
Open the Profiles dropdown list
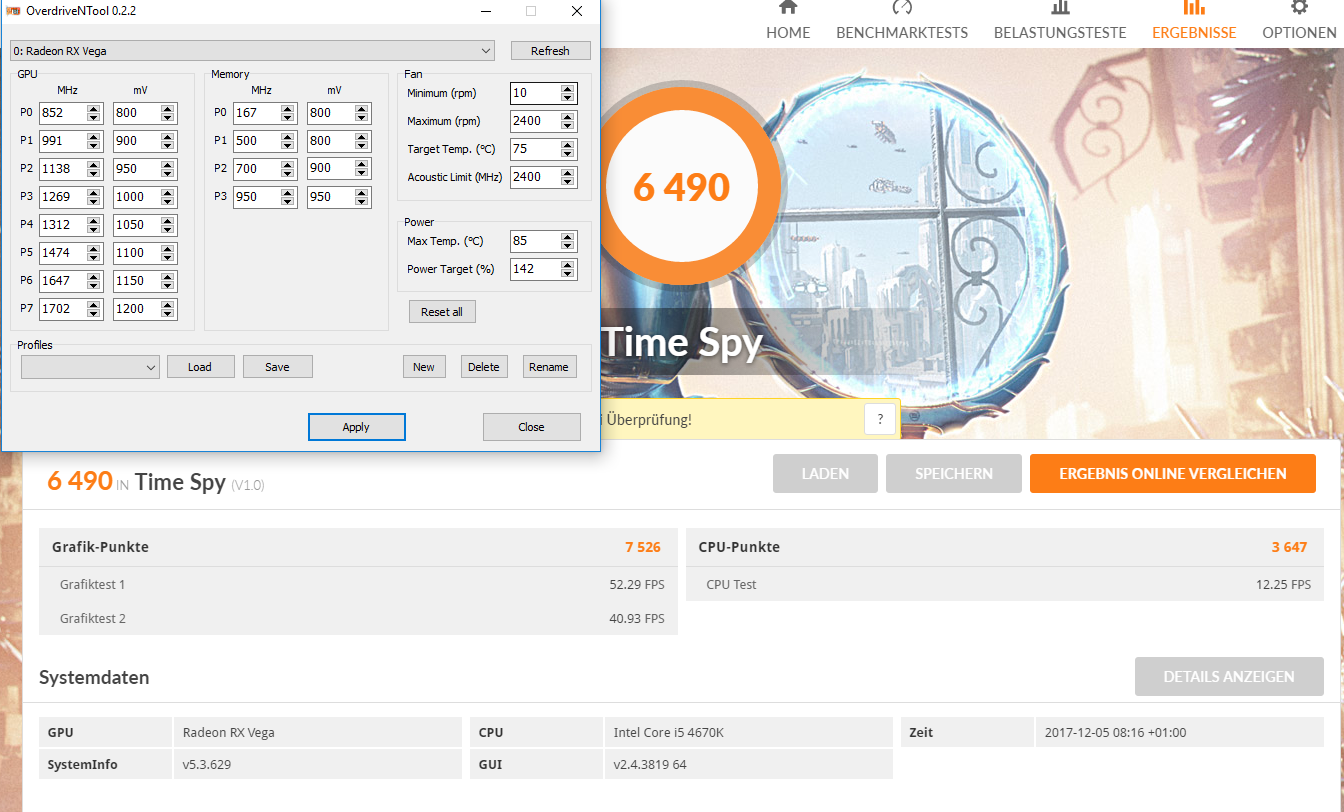point(90,367)
